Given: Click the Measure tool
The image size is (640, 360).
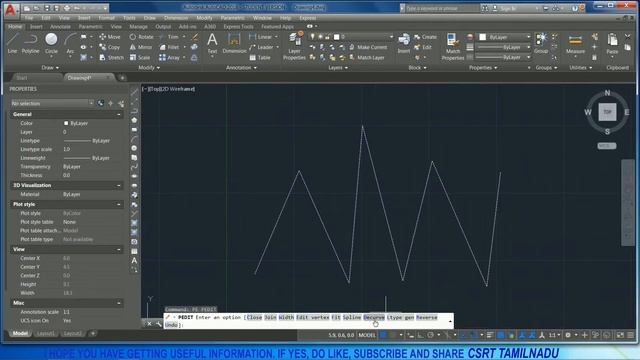Looking at the screenshot, I should (x=575, y=44).
